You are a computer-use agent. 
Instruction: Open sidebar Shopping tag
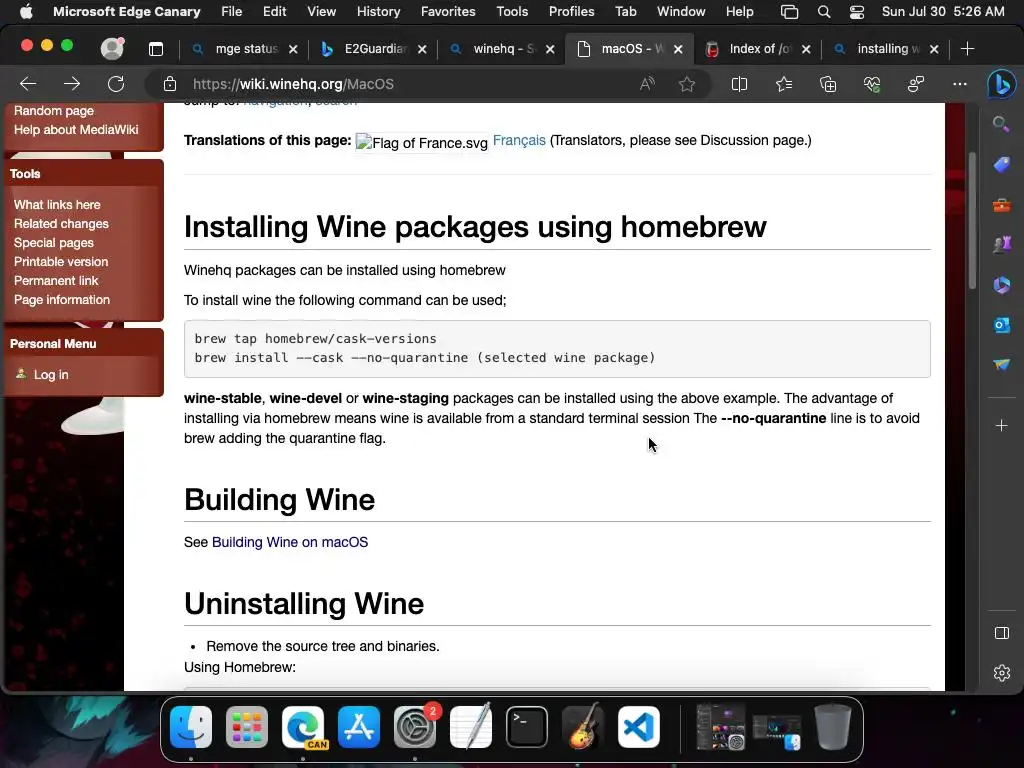click(1001, 164)
